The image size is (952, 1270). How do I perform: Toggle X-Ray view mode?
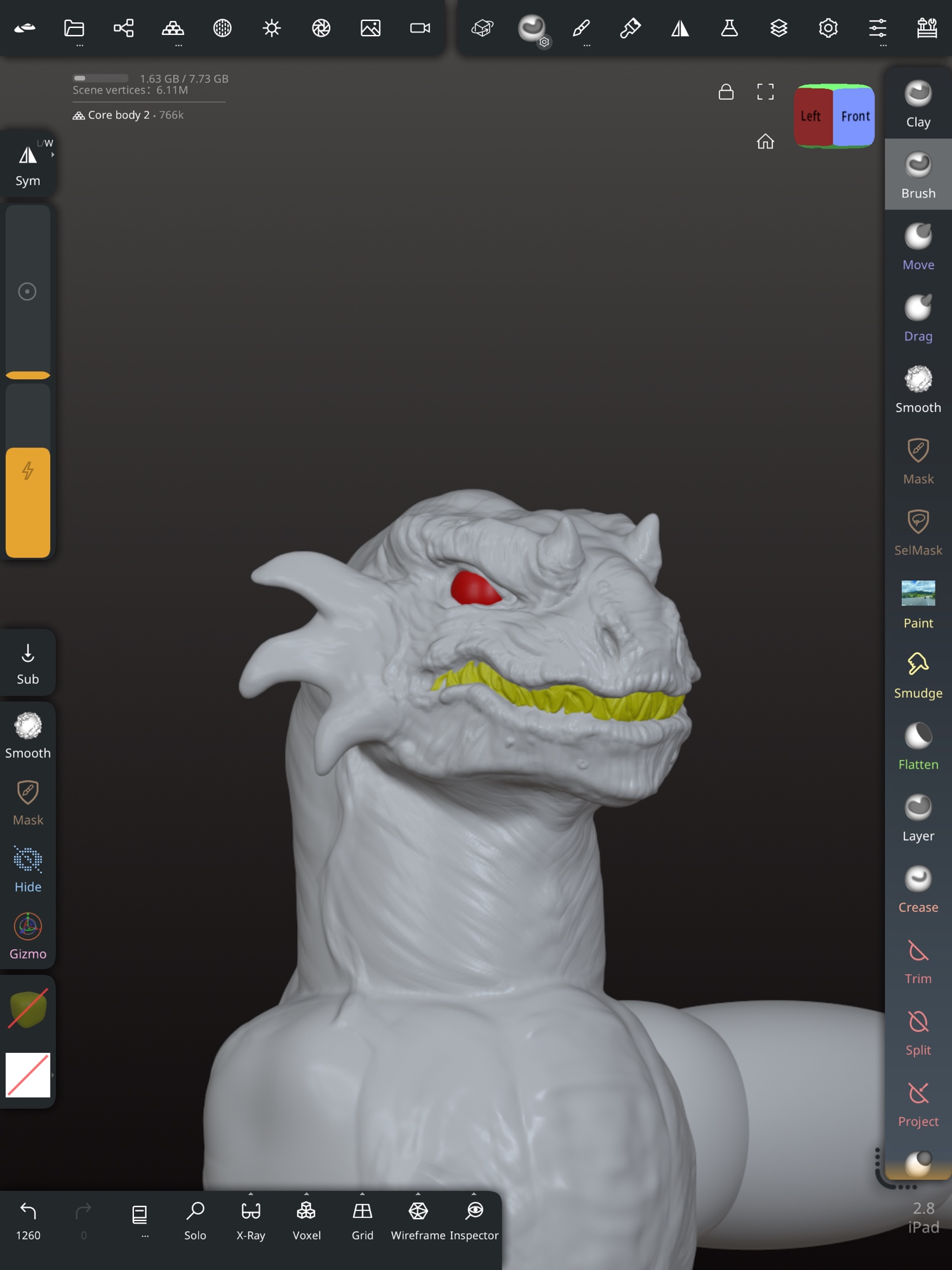[x=251, y=1219]
